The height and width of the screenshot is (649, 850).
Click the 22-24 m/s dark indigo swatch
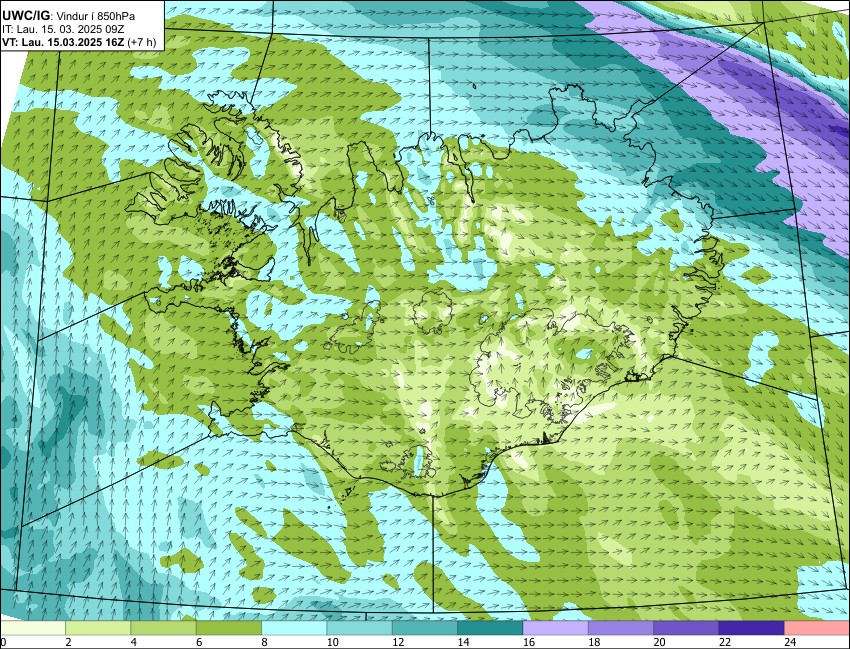pos(751,628)
